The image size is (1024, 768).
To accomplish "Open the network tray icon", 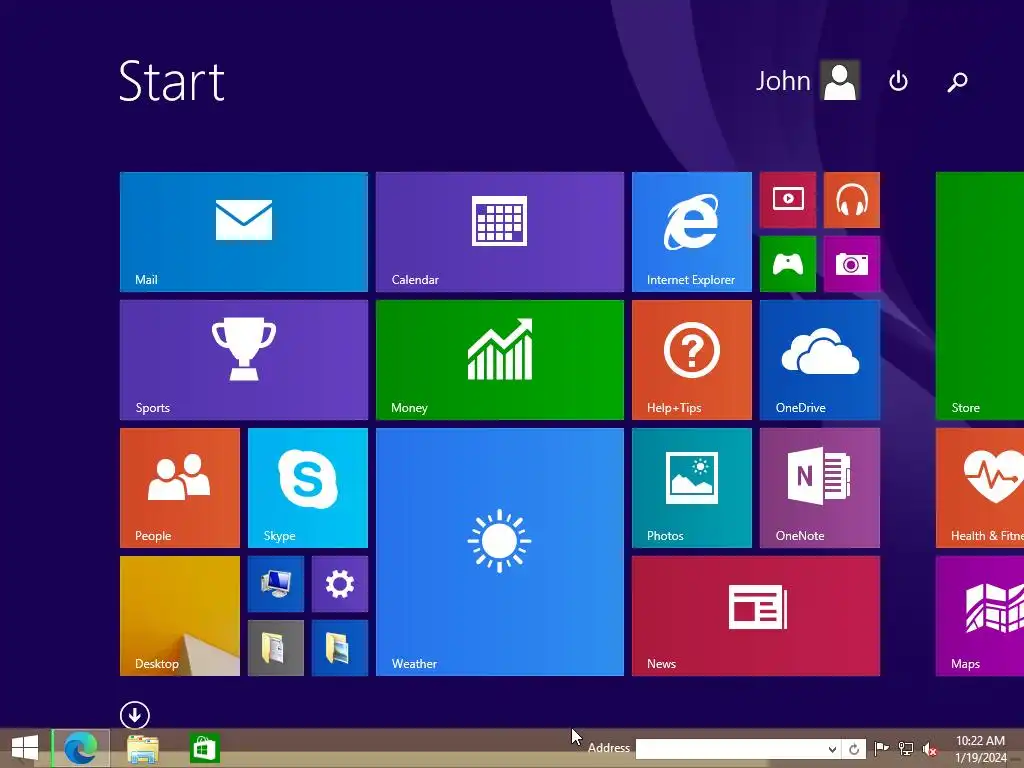I will click(x=906, y=748).
